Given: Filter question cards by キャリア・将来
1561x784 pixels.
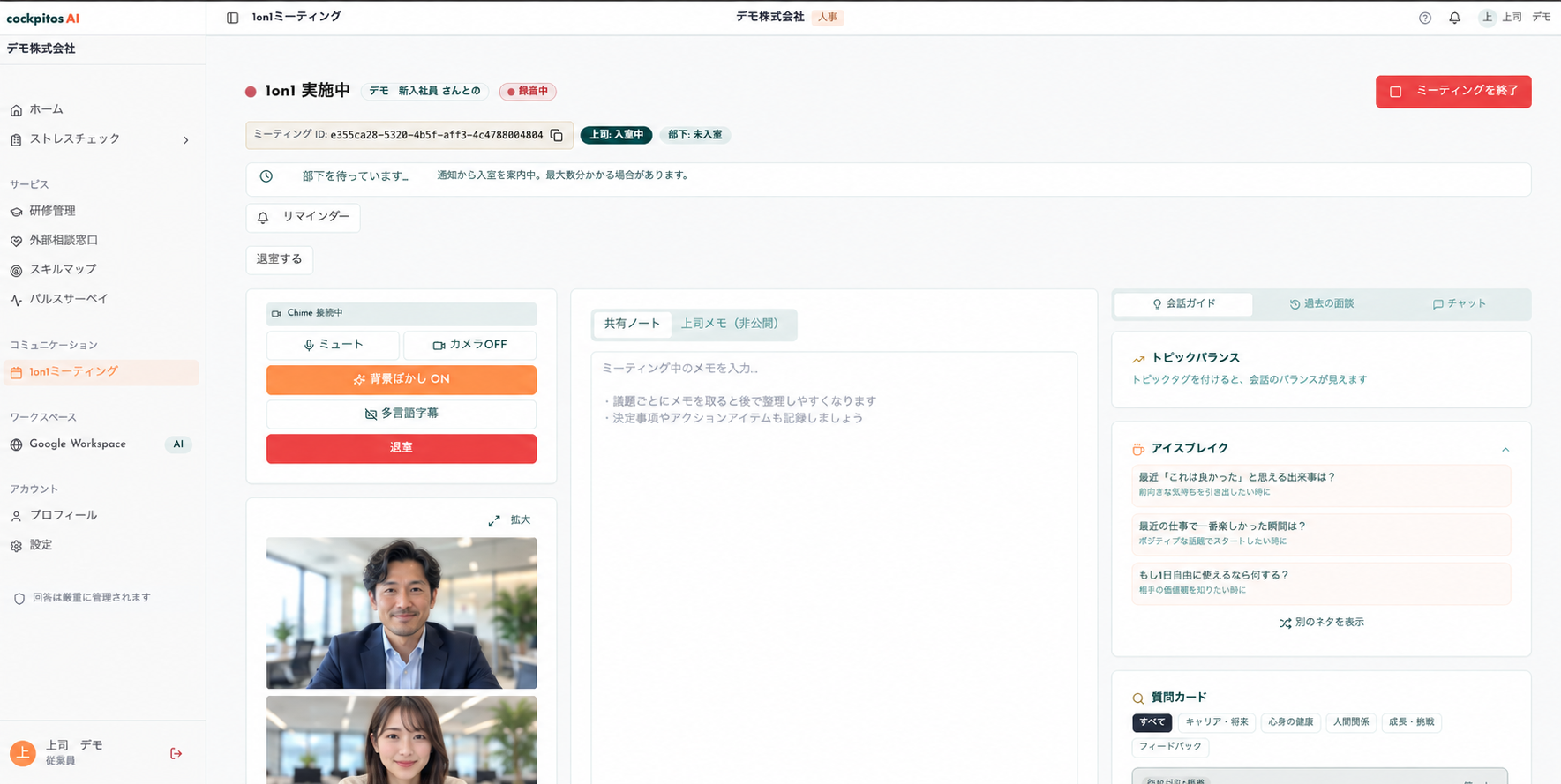Looking at the screenshot, I should (1217, 722).
